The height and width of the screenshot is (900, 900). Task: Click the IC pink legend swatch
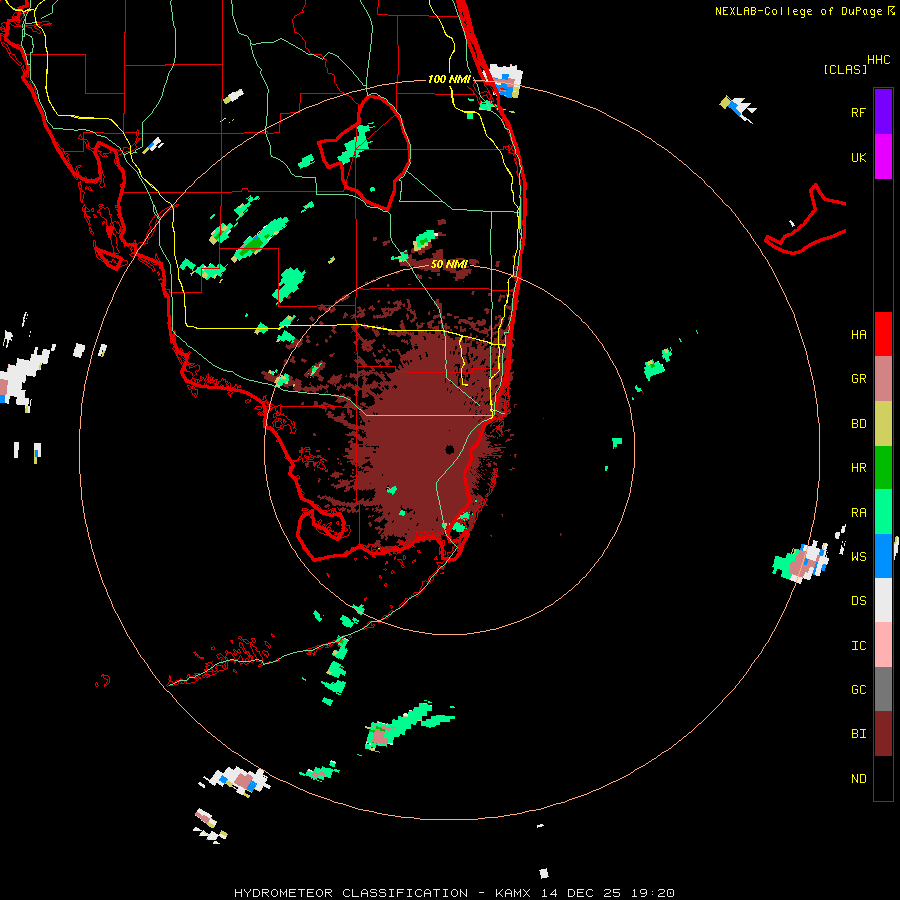[x=883, y=645]
